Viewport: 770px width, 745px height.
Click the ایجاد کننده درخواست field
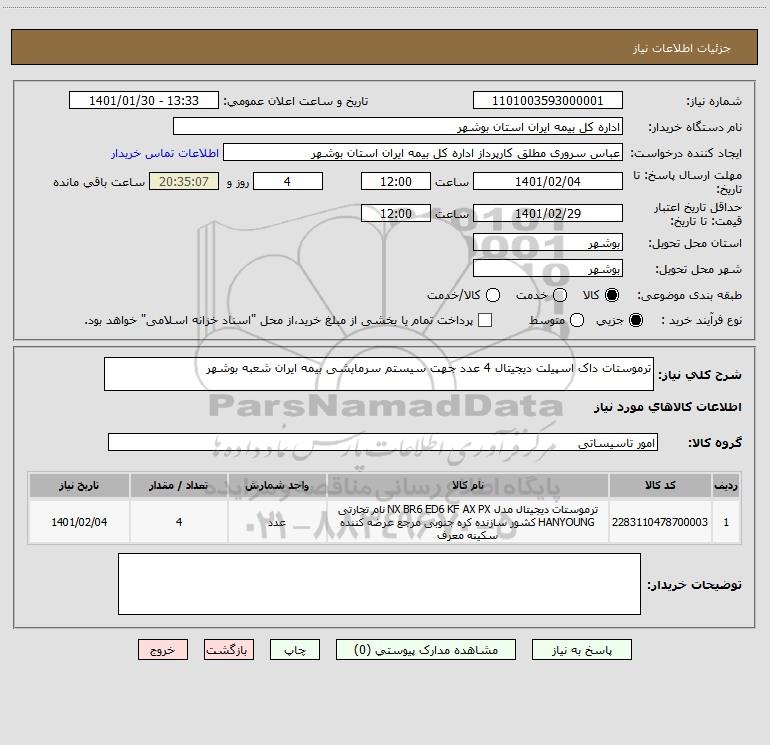(x=423, y=153)
